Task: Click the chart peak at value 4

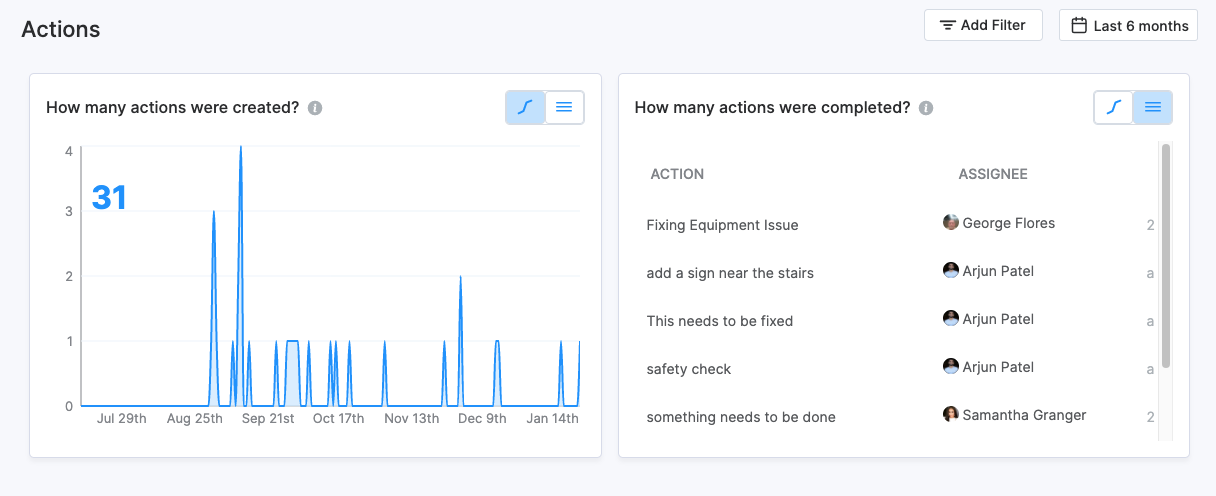Action: point(241,149)
